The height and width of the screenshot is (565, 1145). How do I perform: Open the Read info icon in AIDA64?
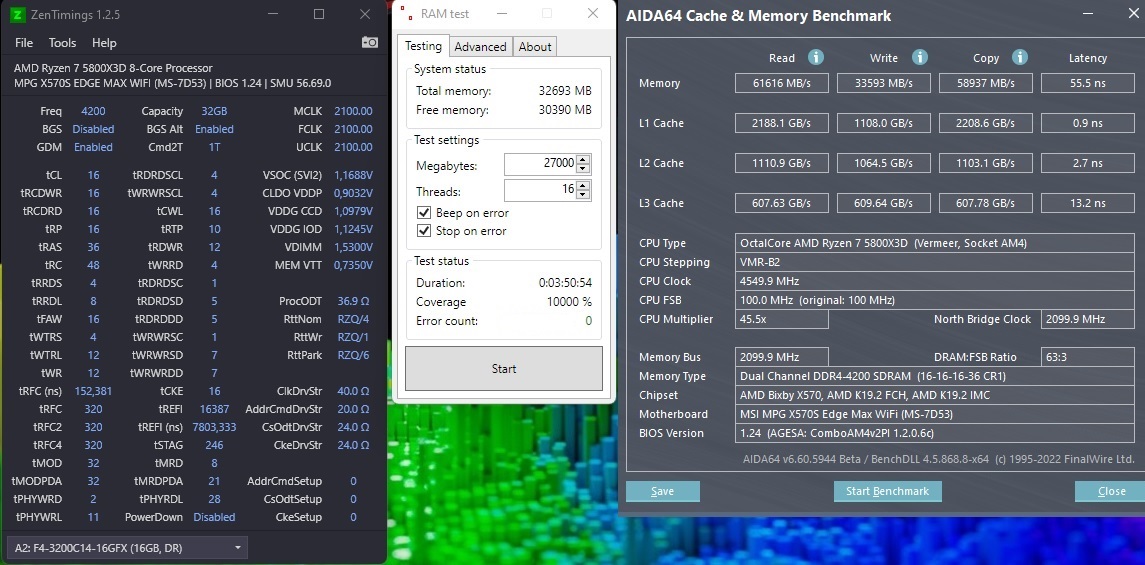tap(816, 57)
